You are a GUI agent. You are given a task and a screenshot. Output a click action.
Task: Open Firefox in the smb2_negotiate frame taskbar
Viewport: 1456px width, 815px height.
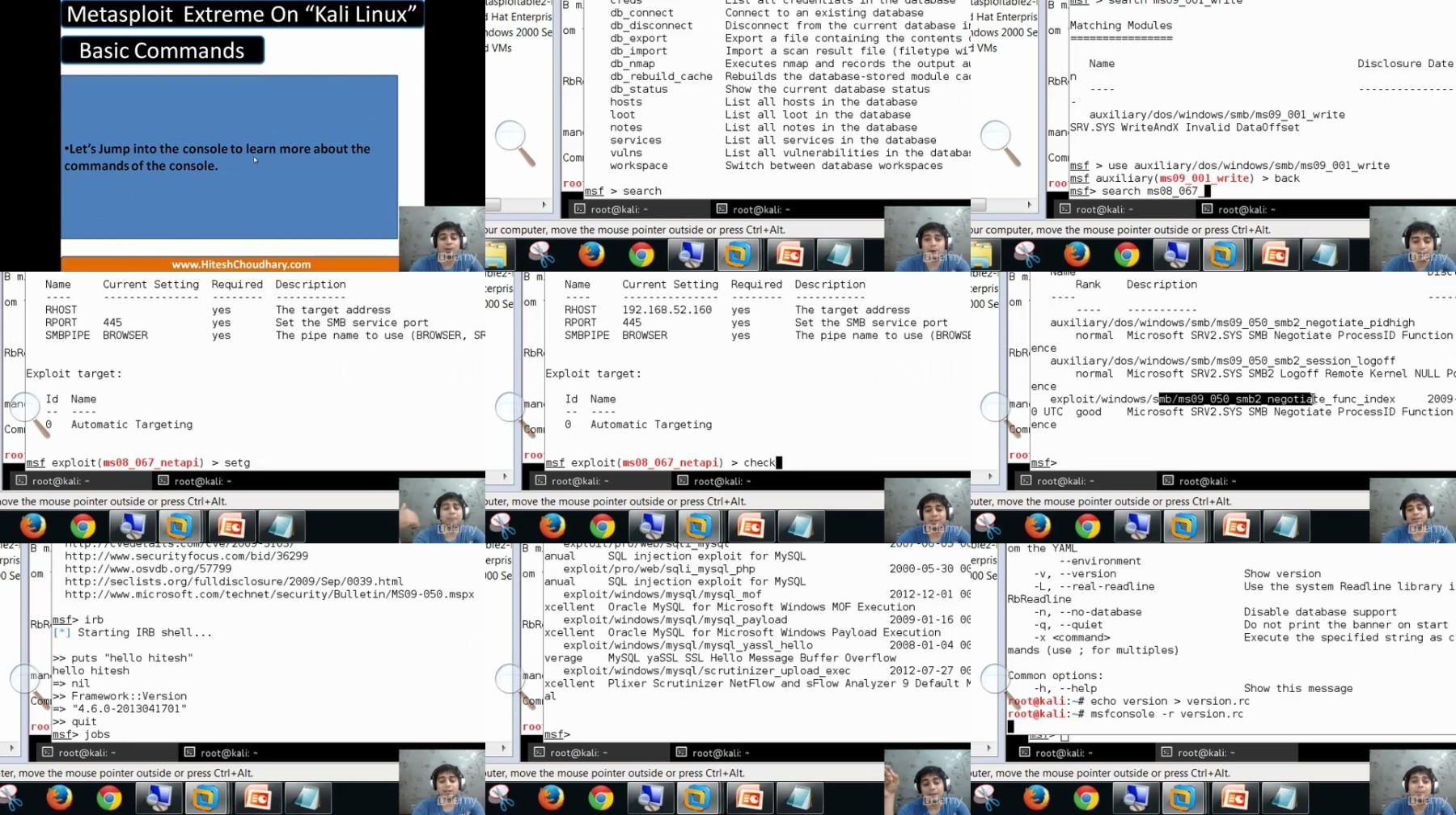click(1037, 526)
